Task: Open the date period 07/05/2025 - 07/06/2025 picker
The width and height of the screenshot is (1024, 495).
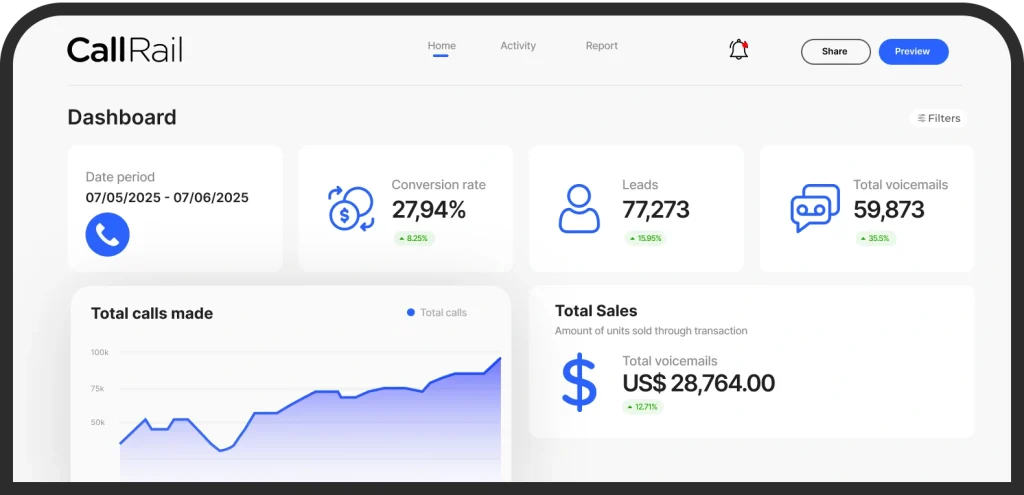Action: [167, 198]
